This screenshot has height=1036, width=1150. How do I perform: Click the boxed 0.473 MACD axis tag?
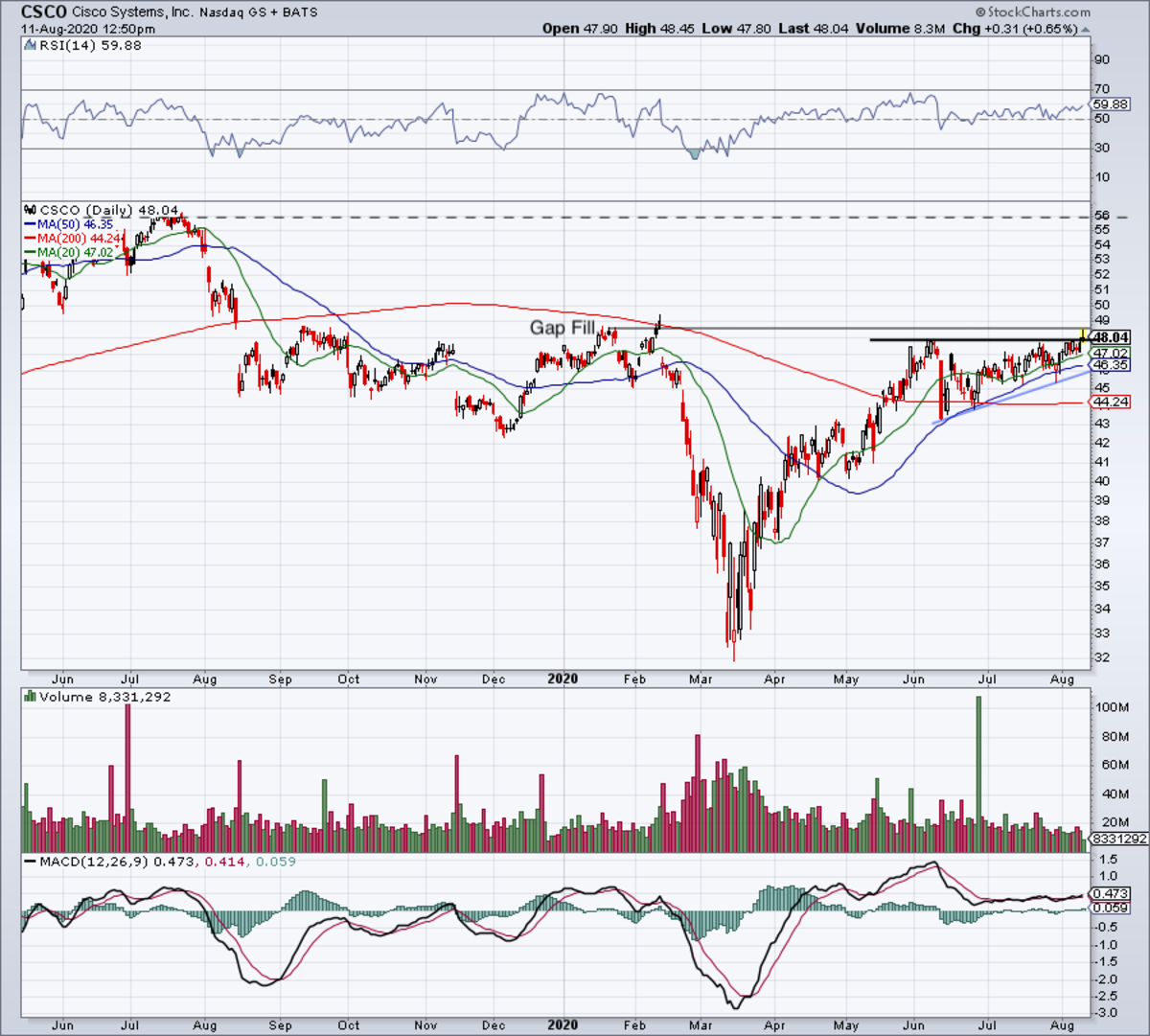click(x=1111, y=893)
